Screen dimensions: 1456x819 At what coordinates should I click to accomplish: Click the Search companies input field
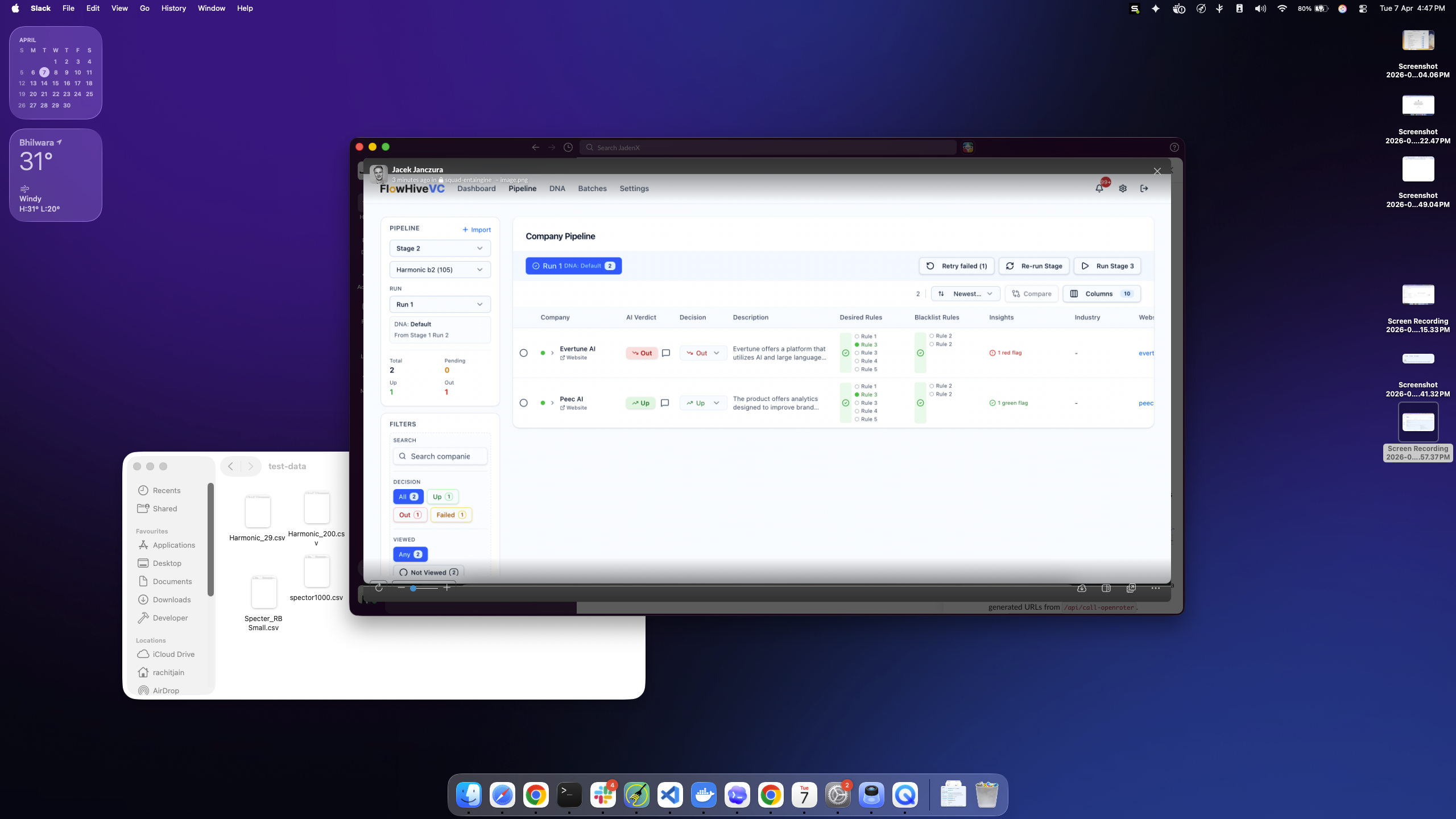tap(441, 456)
